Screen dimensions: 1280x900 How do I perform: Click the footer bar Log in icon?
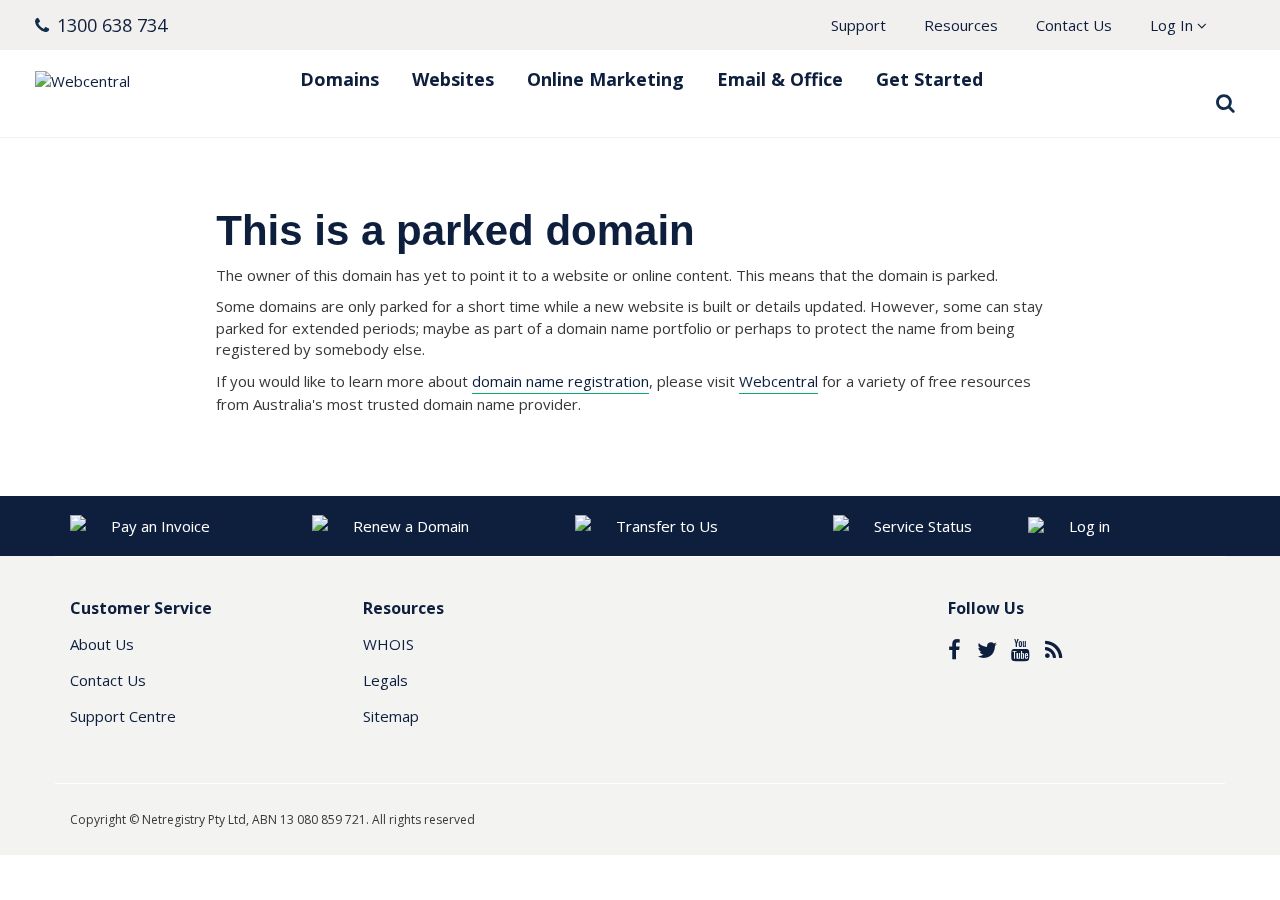coord(1036,526)
